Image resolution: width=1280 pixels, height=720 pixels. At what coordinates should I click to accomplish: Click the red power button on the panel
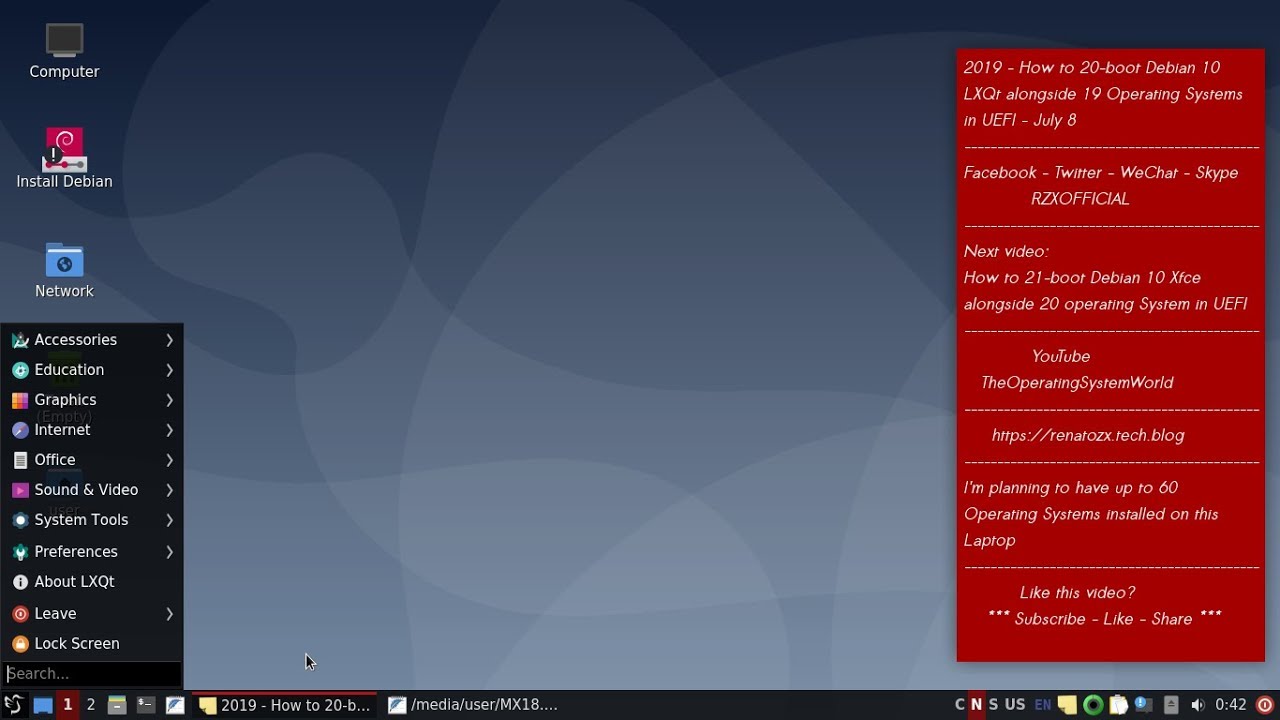tap(1265, 705)
